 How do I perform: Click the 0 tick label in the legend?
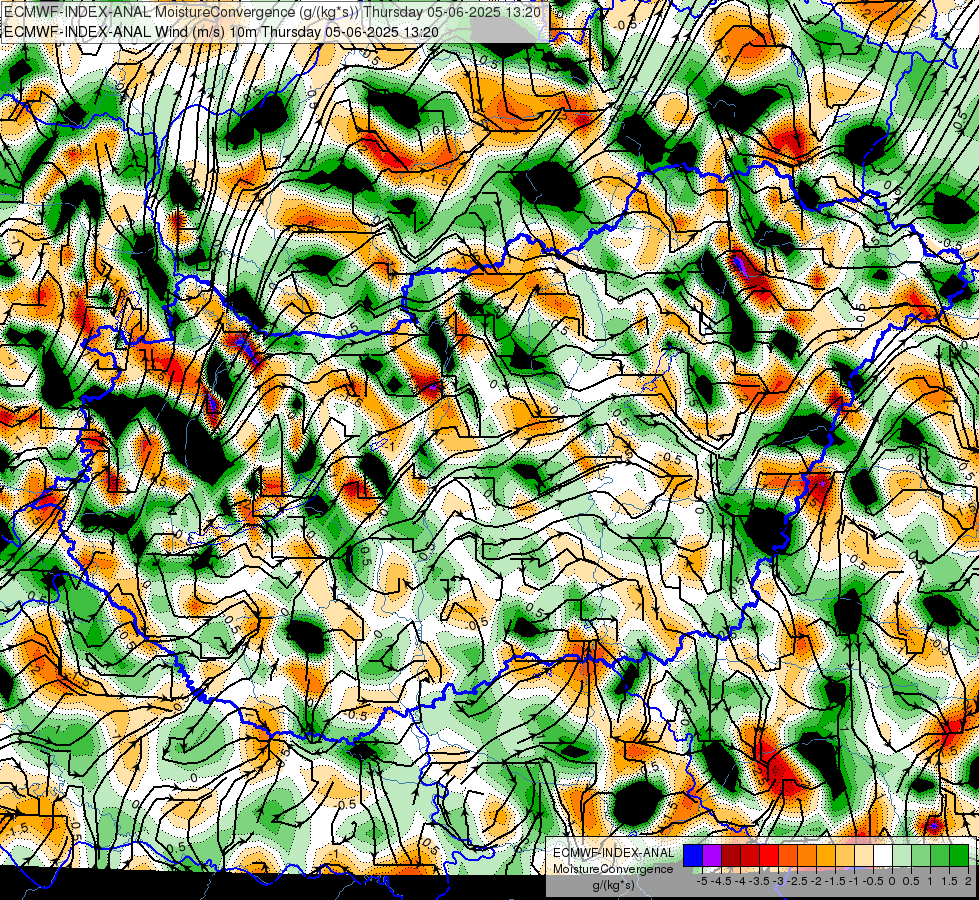tap(892, 881)
